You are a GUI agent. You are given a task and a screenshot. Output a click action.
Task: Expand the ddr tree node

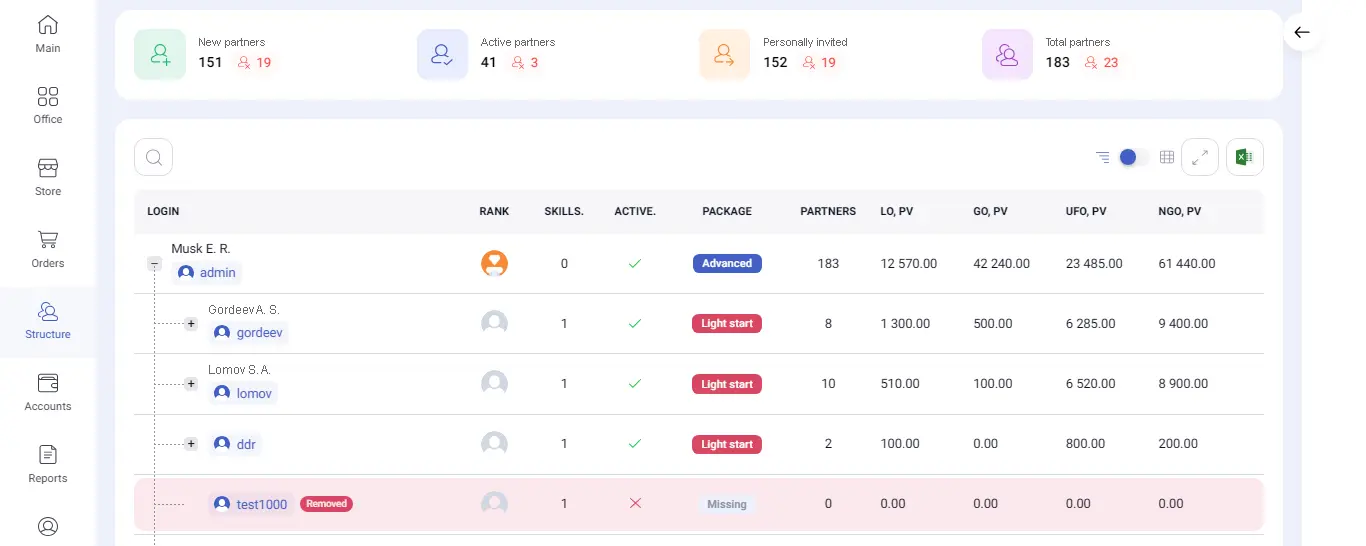(x=191, y=444)
